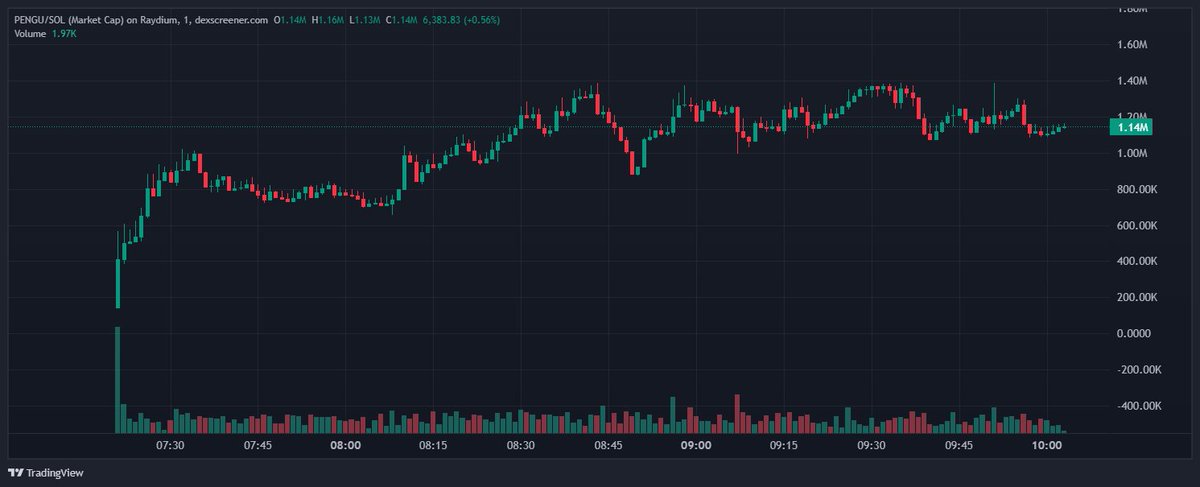
Task: Select the 07:30 time axis label
Action: (171, 445)
